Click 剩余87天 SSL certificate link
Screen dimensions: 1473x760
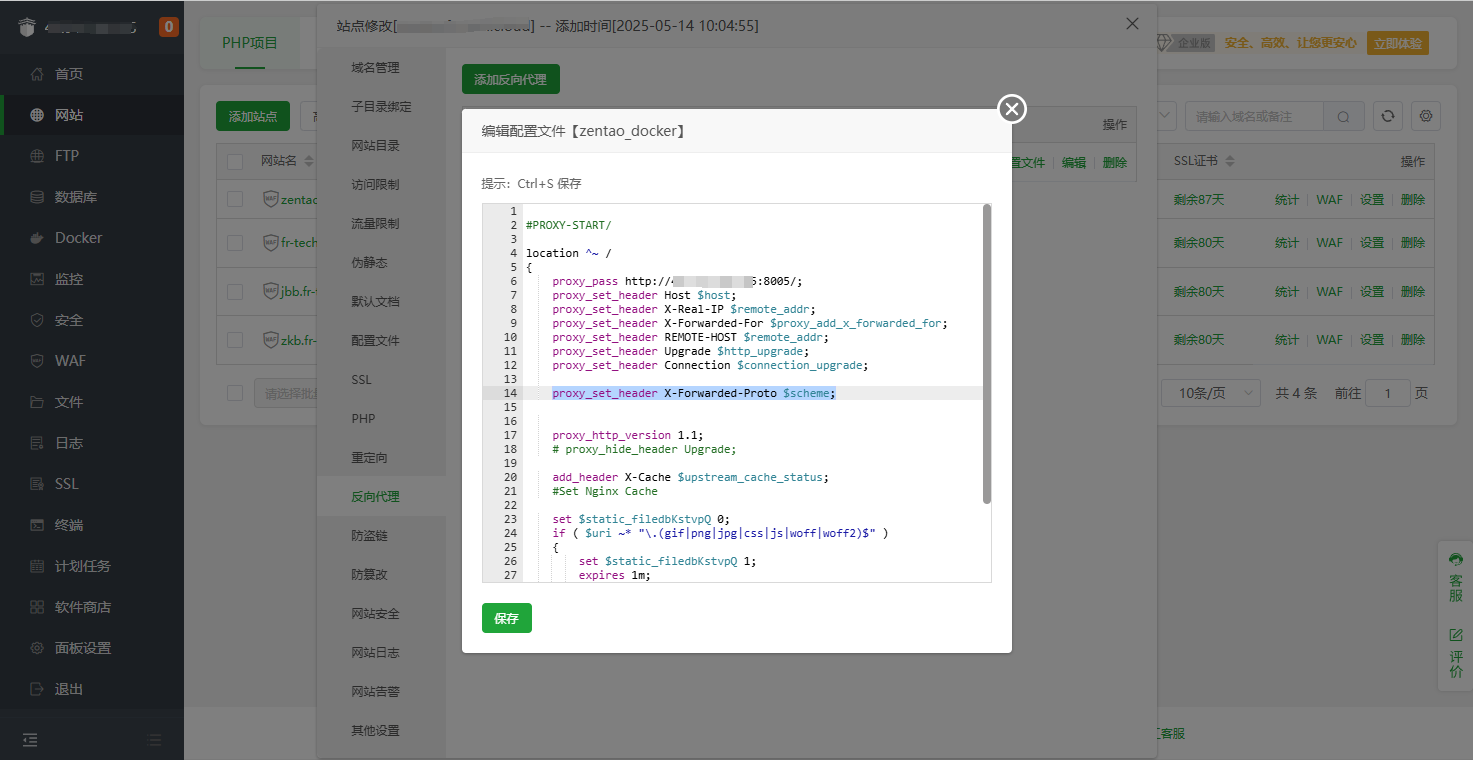pyautogui.click(x=1199, y=200)
